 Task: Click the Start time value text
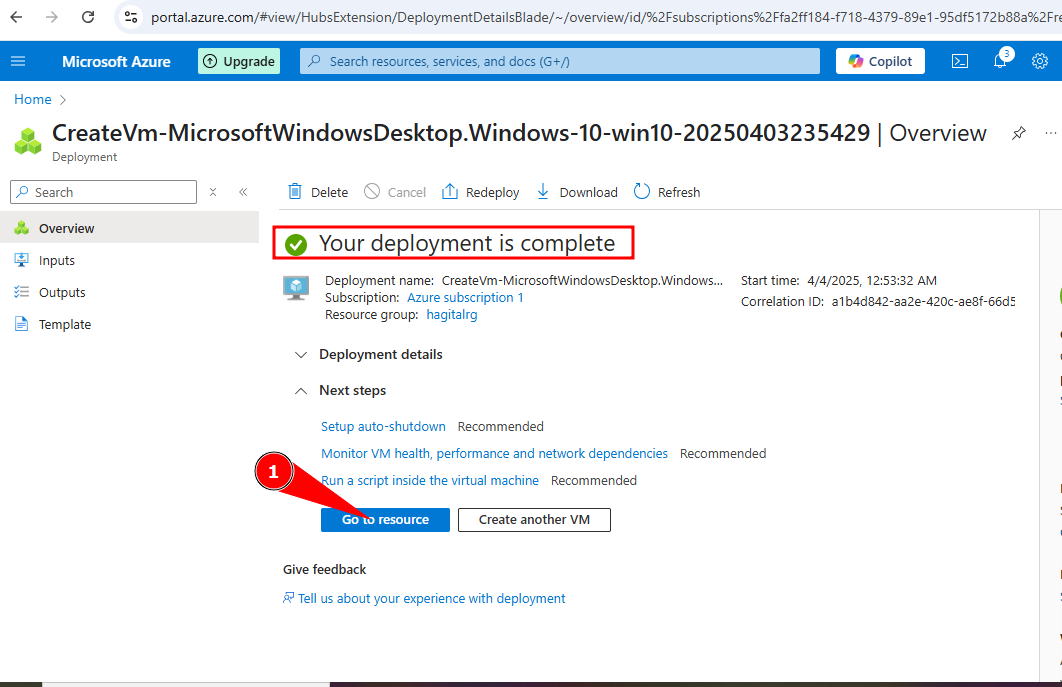[x=872, y=280]
